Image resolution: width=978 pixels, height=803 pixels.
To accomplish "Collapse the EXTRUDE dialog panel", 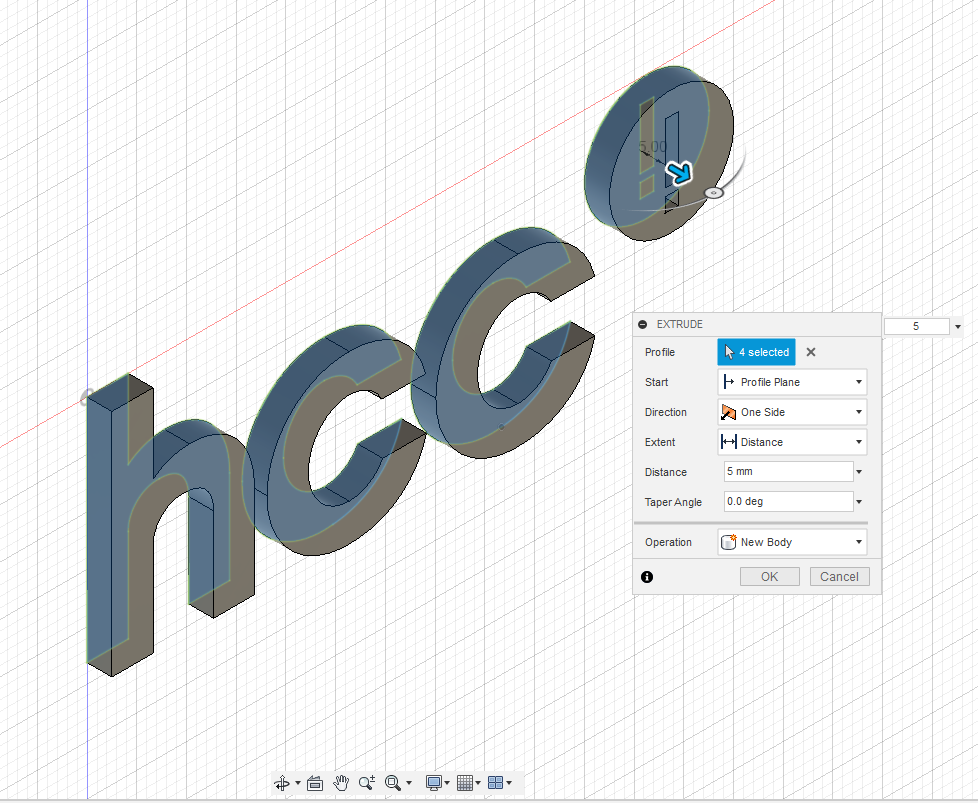I will (x=643, y=324).
